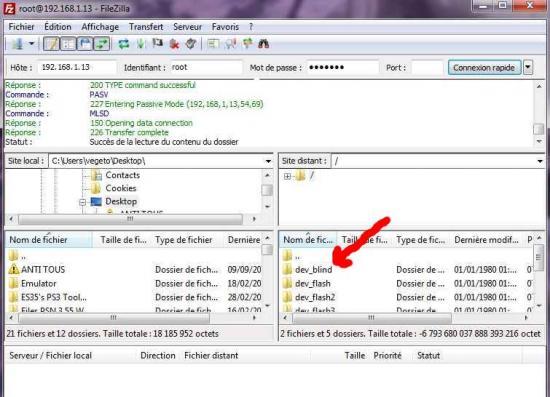The width and height of the screenshot is (550, 397).
Task: Sort remote files by Dernière modif... column
Action: pos(486,240)
